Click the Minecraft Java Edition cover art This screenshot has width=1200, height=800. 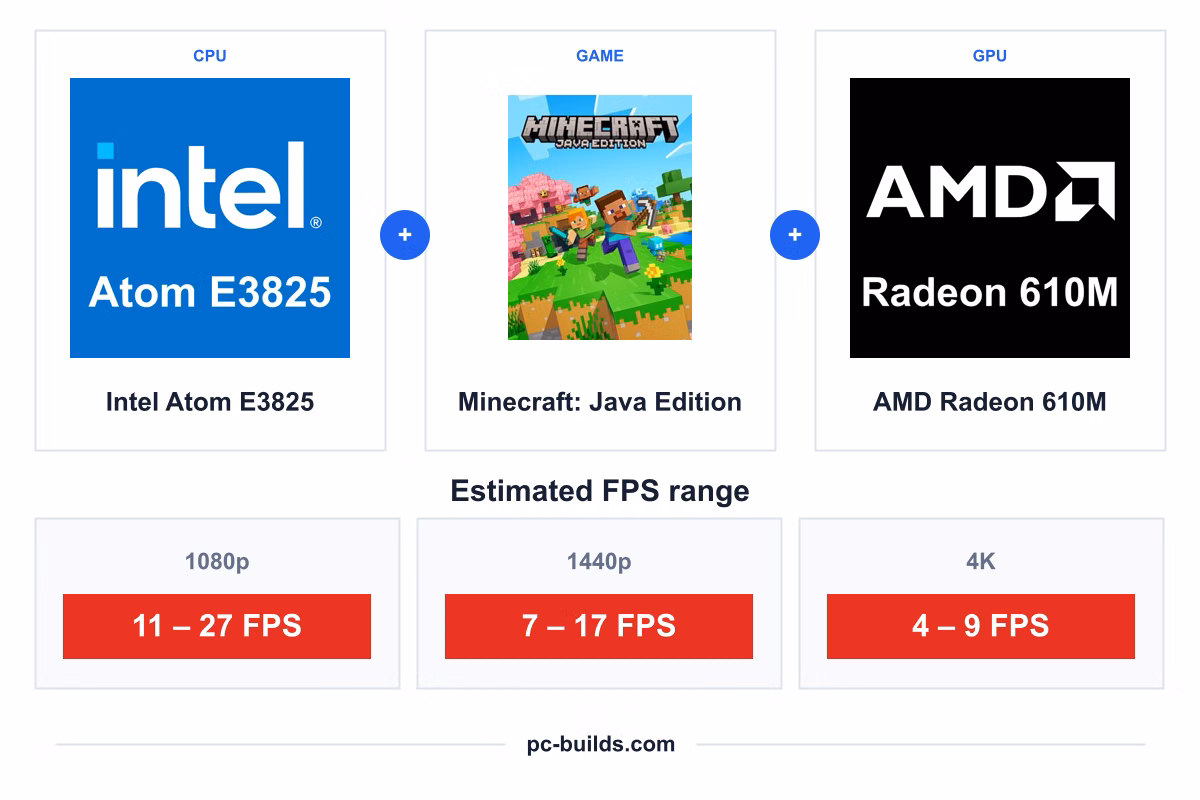pos(600,217)
